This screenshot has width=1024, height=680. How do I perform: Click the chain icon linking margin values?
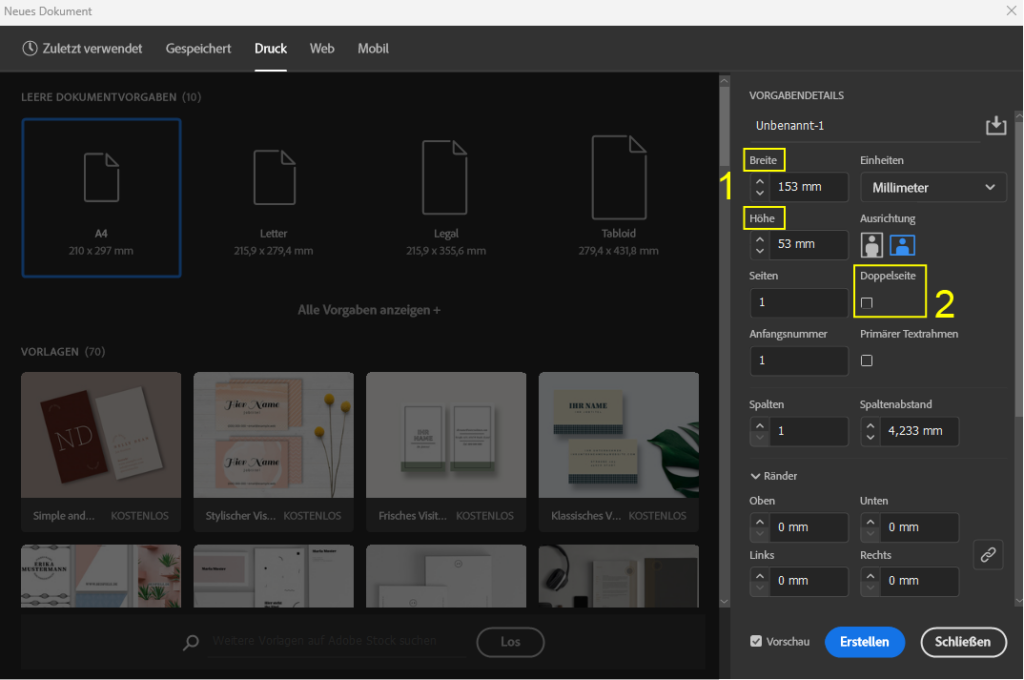(988, 554)
